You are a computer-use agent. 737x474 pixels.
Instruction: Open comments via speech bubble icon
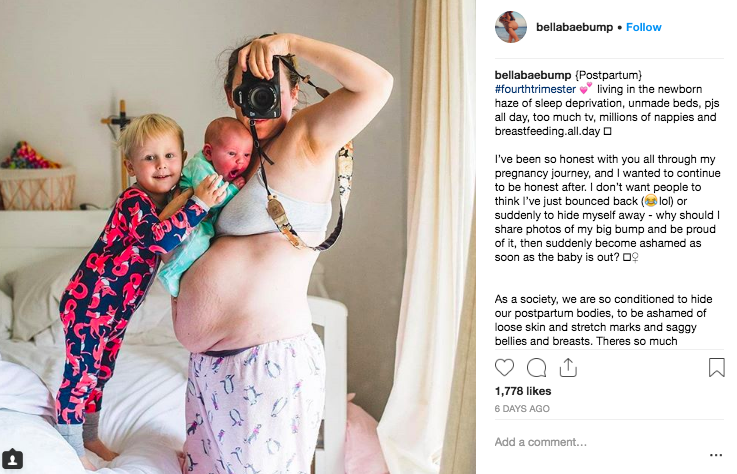pyautogui.click(x=536, y=368)
